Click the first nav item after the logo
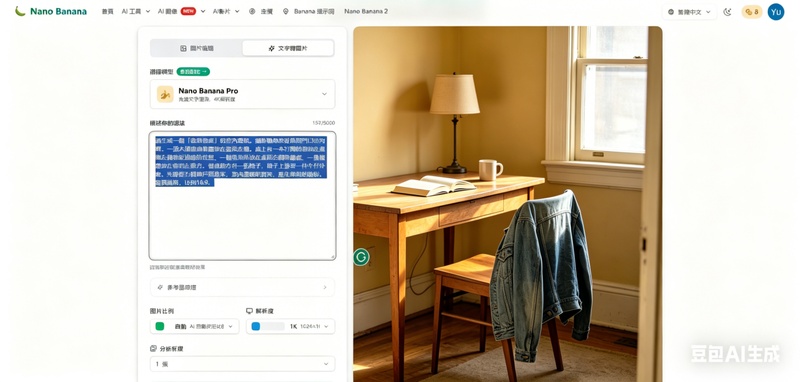 [x=108, y=11]
